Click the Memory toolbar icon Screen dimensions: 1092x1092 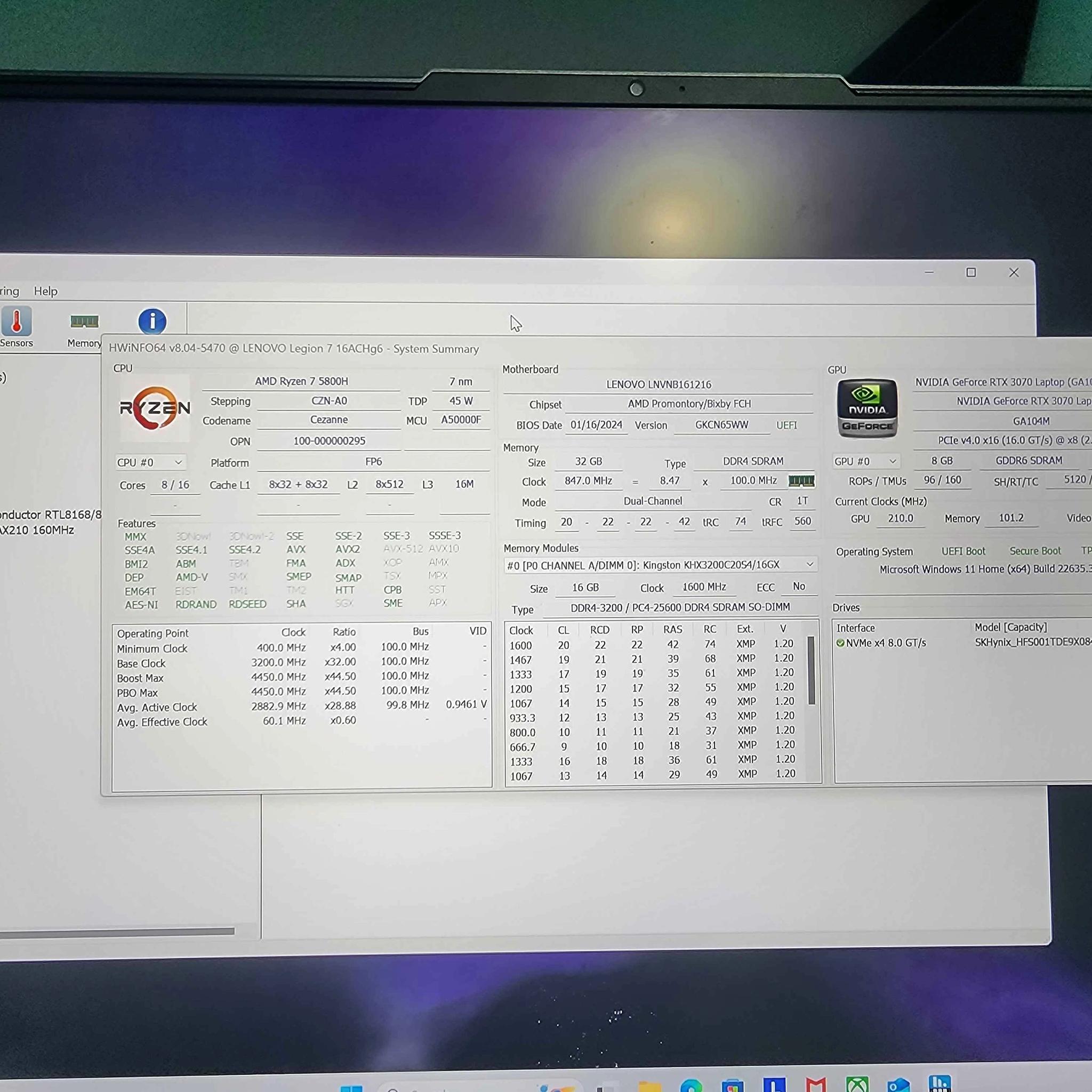84,322
